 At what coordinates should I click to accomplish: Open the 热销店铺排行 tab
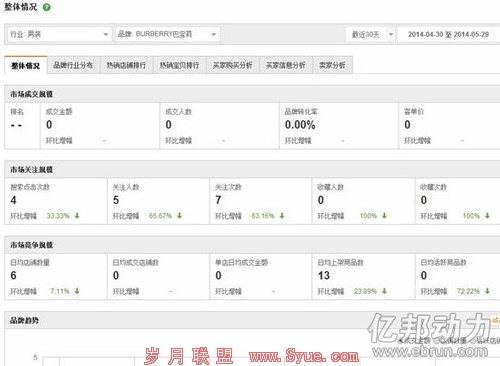126,65
